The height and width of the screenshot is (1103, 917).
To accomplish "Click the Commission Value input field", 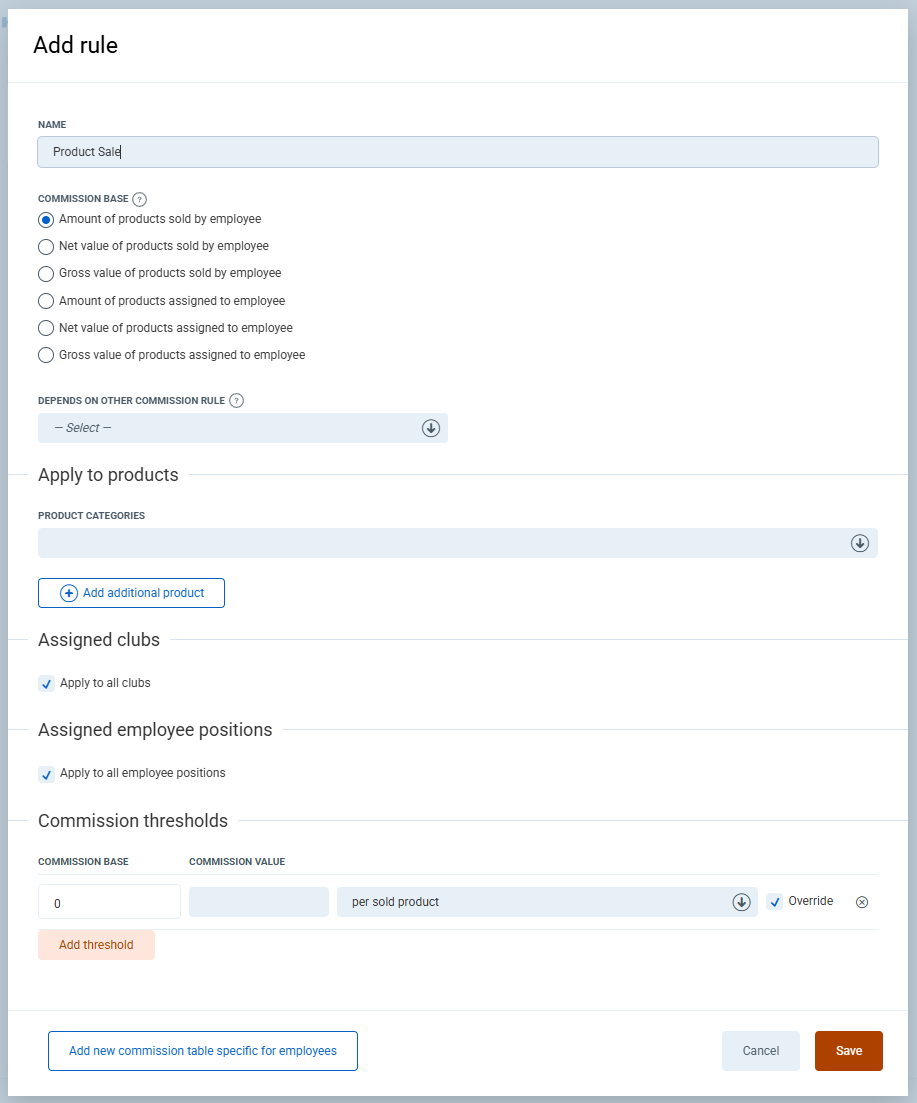I will 258,902.
